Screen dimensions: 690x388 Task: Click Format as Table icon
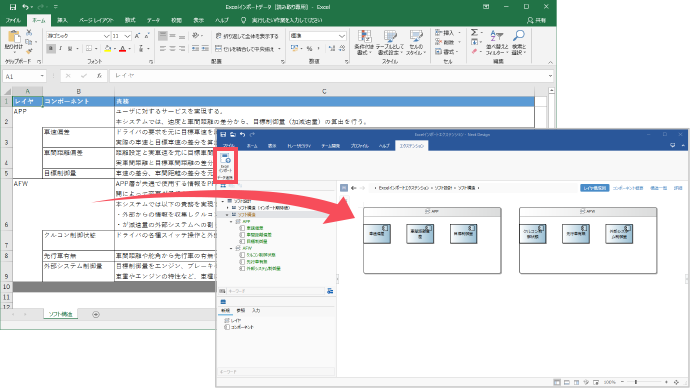[x=389, y=43]
